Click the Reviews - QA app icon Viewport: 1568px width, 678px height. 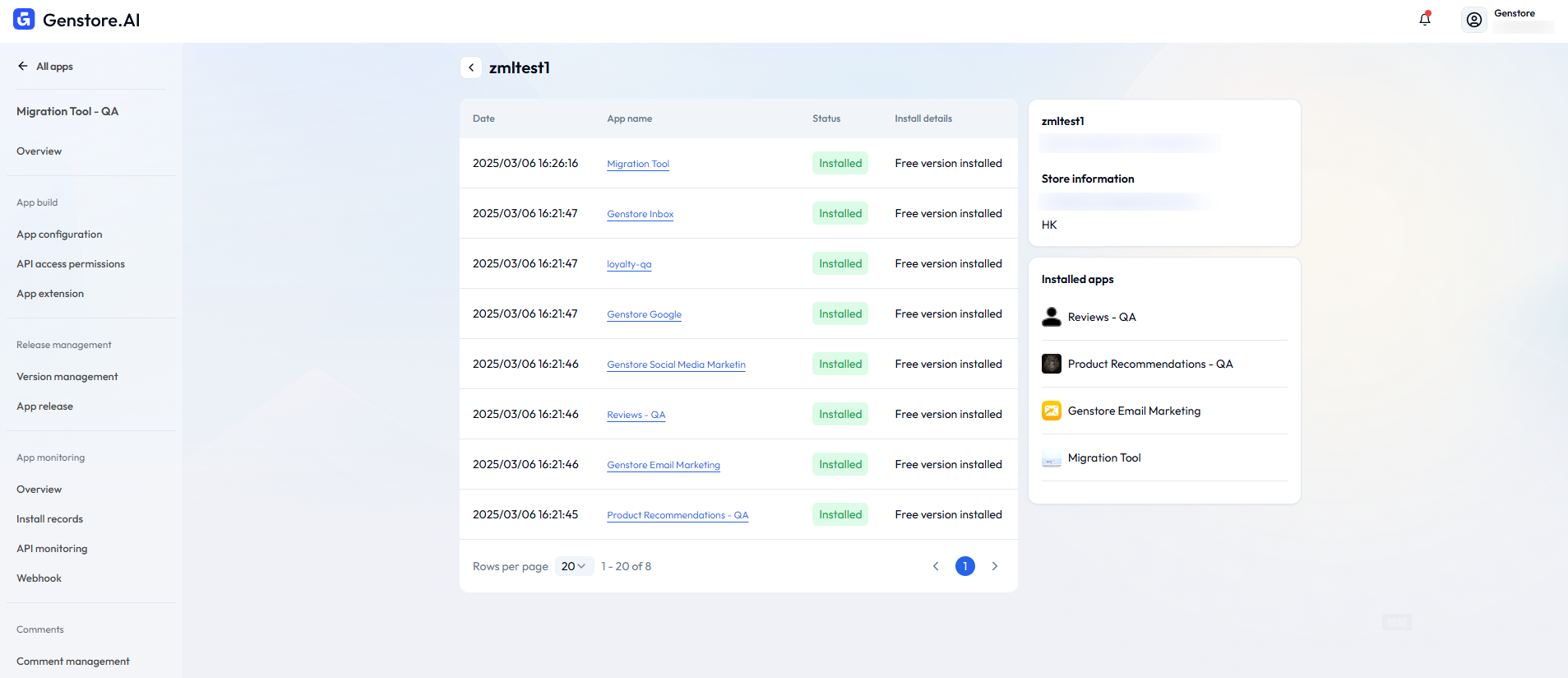(1052, 317)
